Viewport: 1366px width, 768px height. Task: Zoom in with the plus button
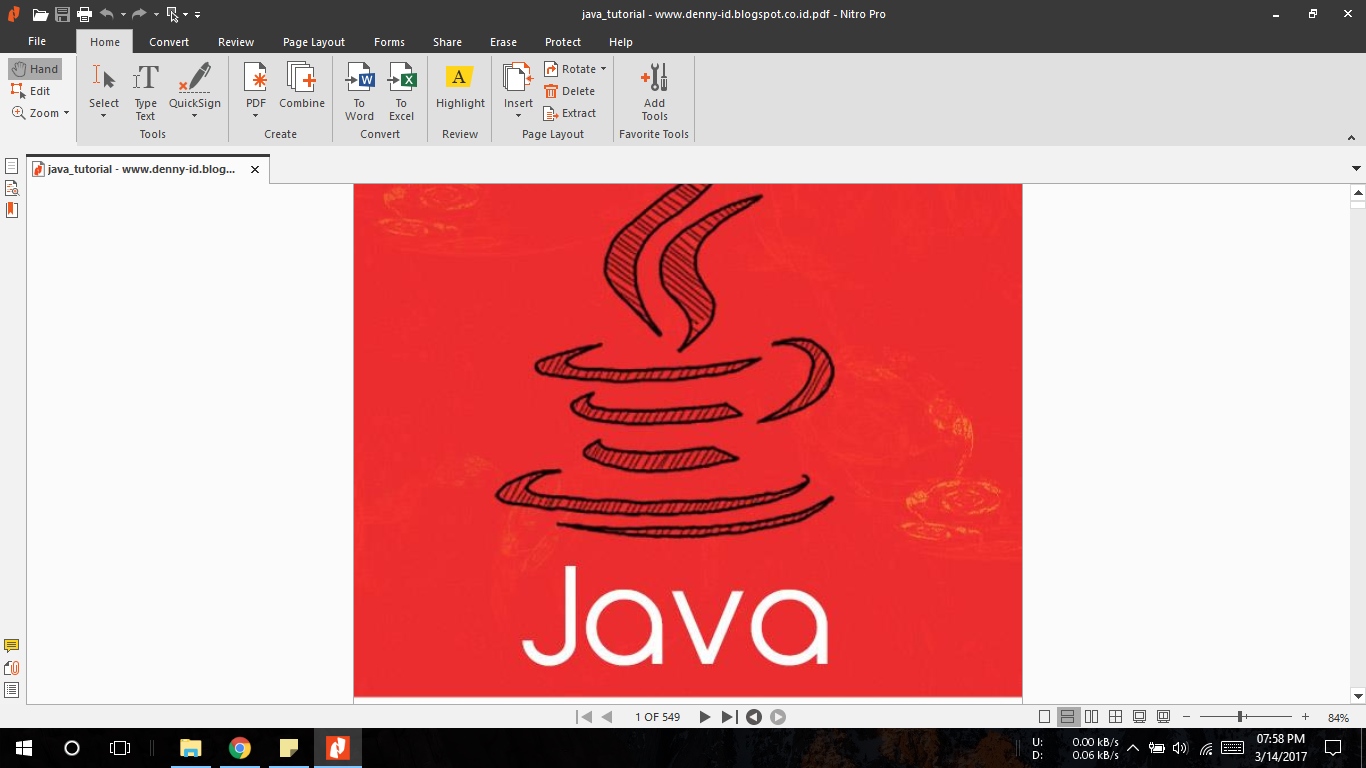point(1305,717)
